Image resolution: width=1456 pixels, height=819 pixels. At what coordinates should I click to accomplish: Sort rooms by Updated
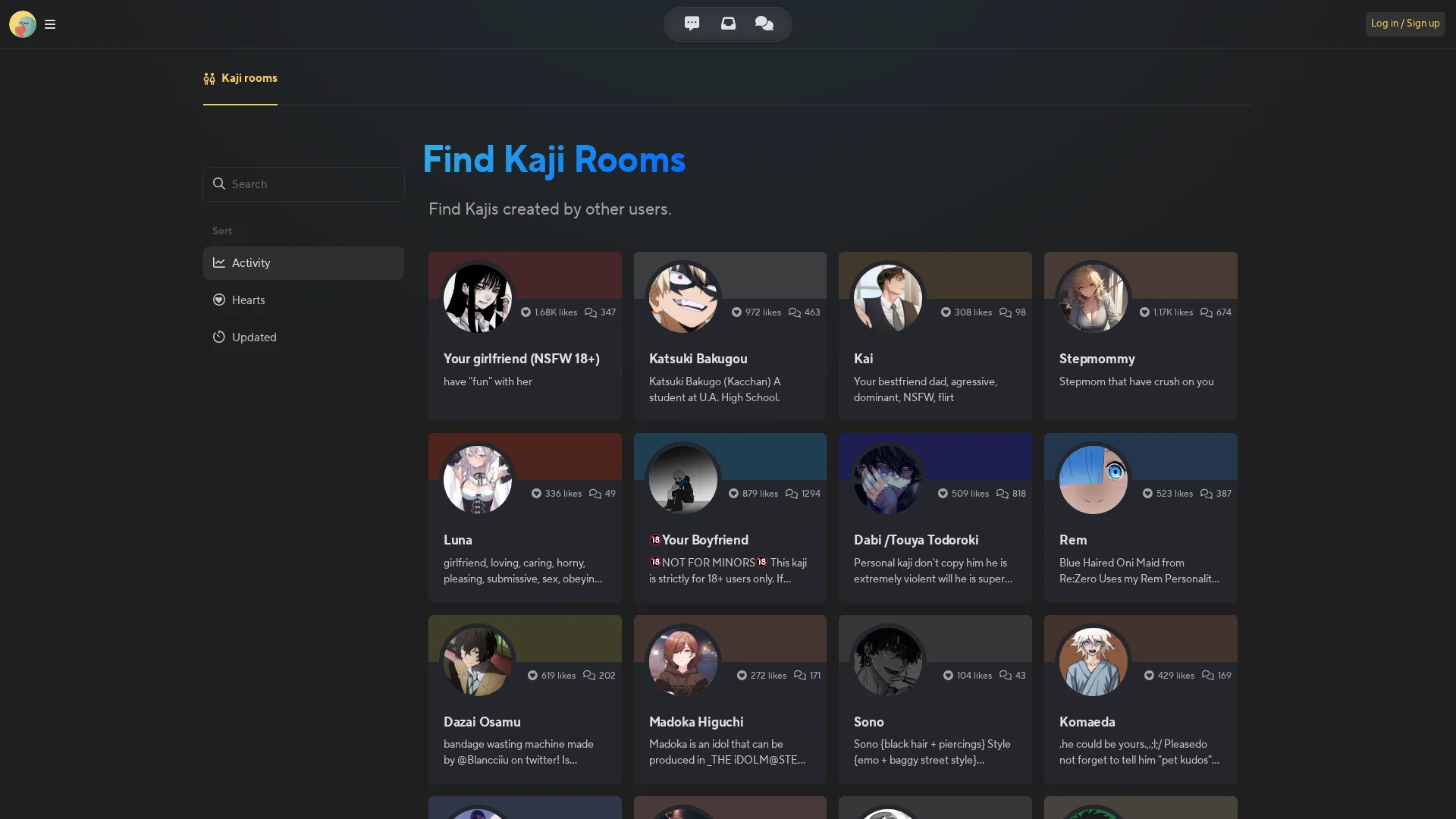[x=303, y=337]
